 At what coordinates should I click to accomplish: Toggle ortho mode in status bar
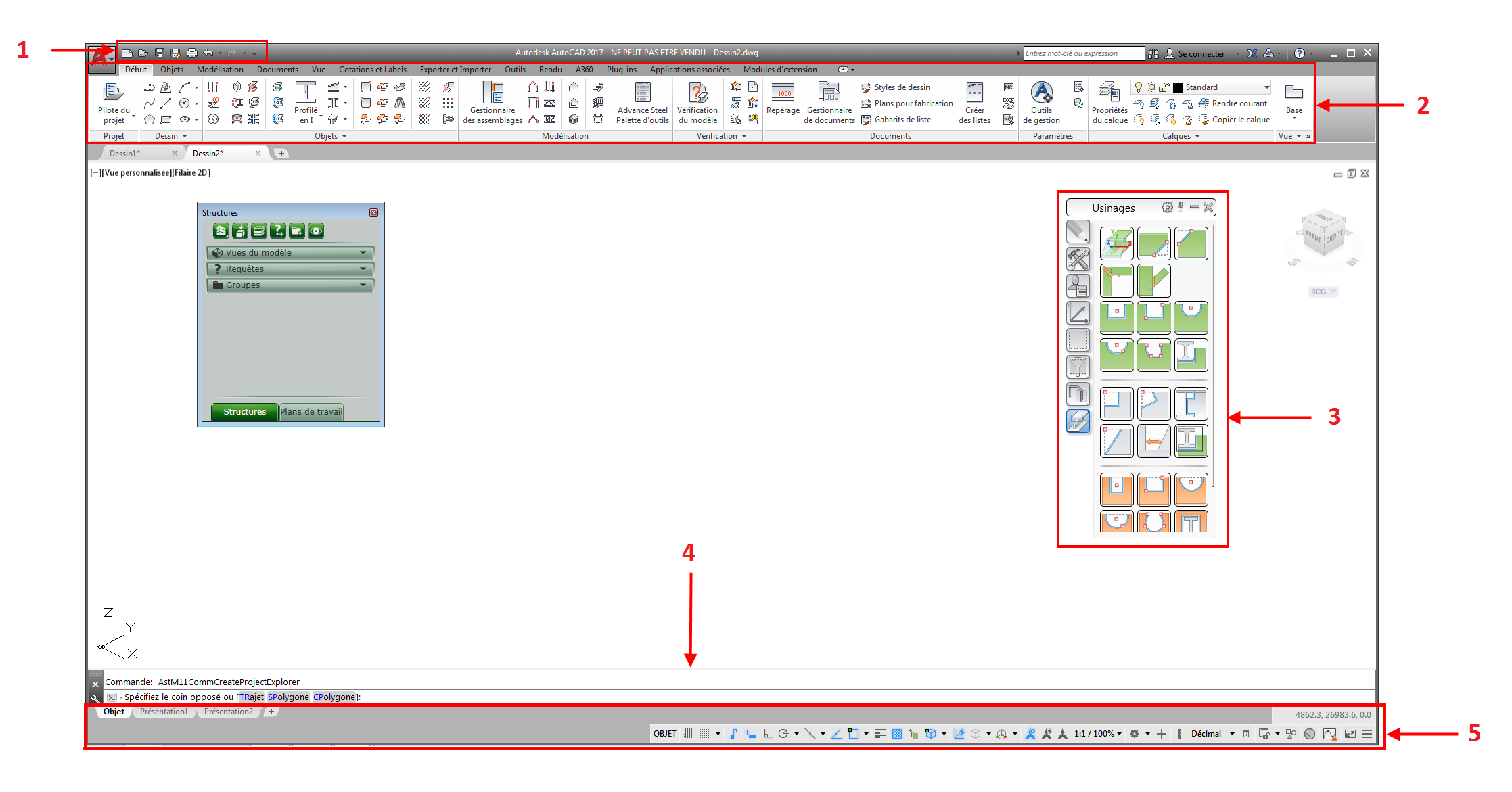point(768,734)
